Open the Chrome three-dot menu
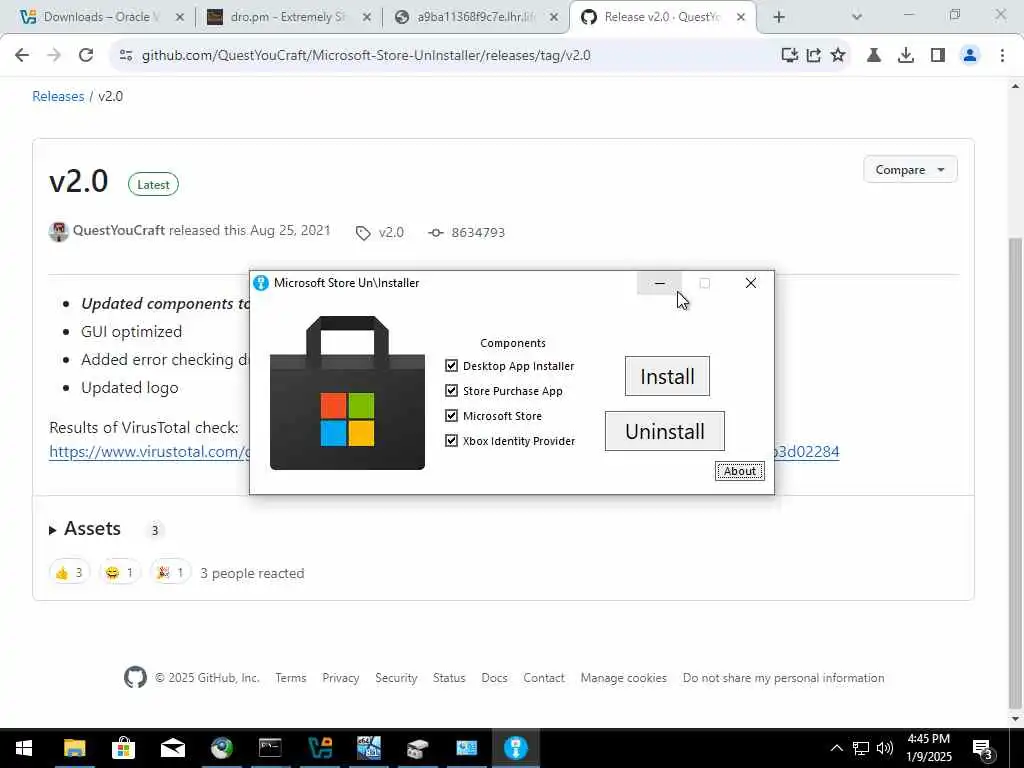Viewport: 1024px width, 768px height. tap(1002, 56)
